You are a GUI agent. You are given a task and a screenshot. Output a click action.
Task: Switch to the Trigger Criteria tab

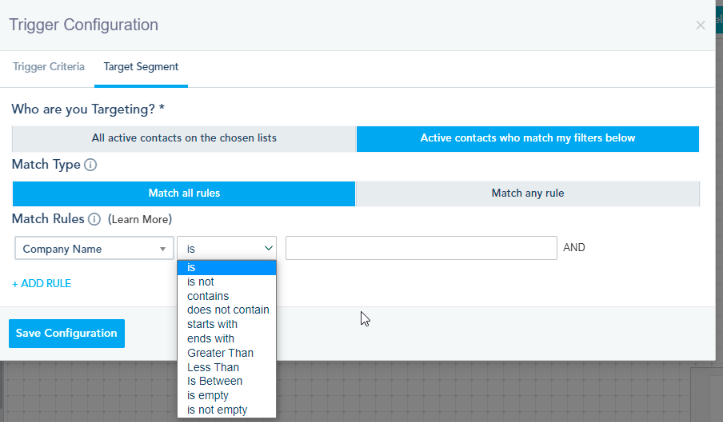pyautogui.click(x=48, y=67)
